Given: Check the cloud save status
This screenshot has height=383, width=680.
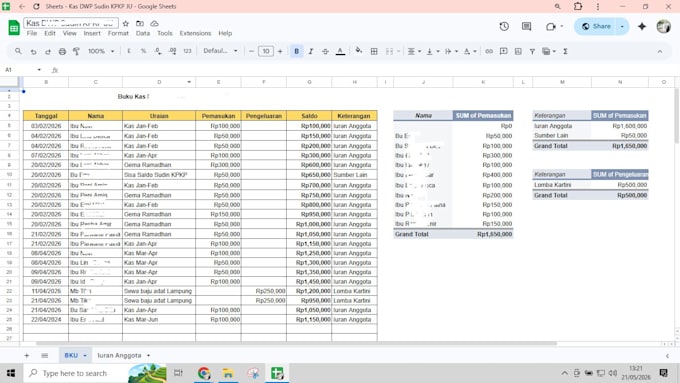Looking at the screenshot, I should (x=154, y=23).
